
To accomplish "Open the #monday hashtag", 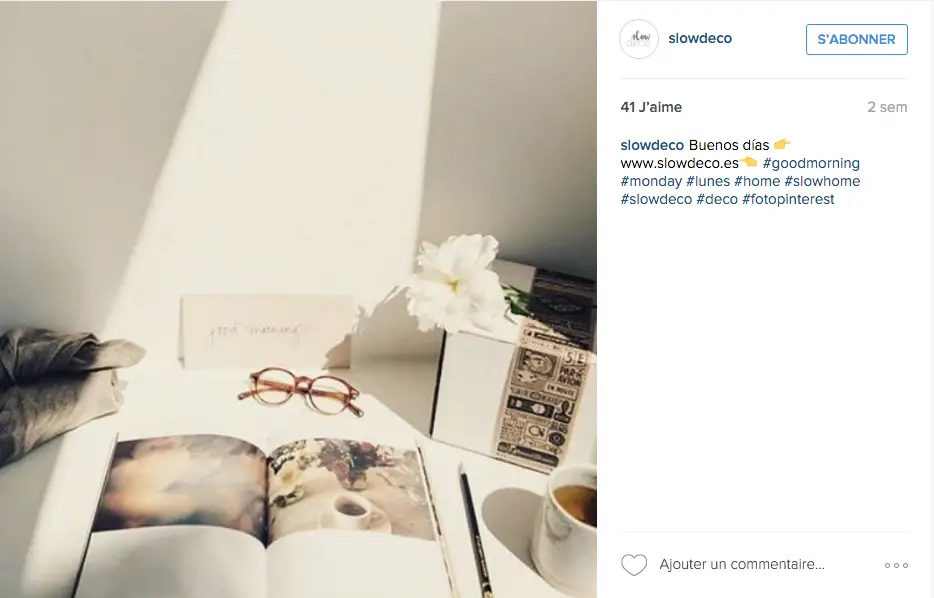I will click(651, 181).
